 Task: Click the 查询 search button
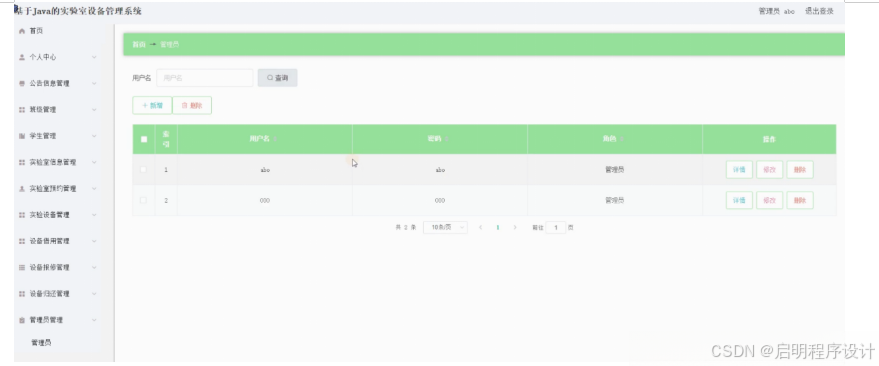pos(277,78)
